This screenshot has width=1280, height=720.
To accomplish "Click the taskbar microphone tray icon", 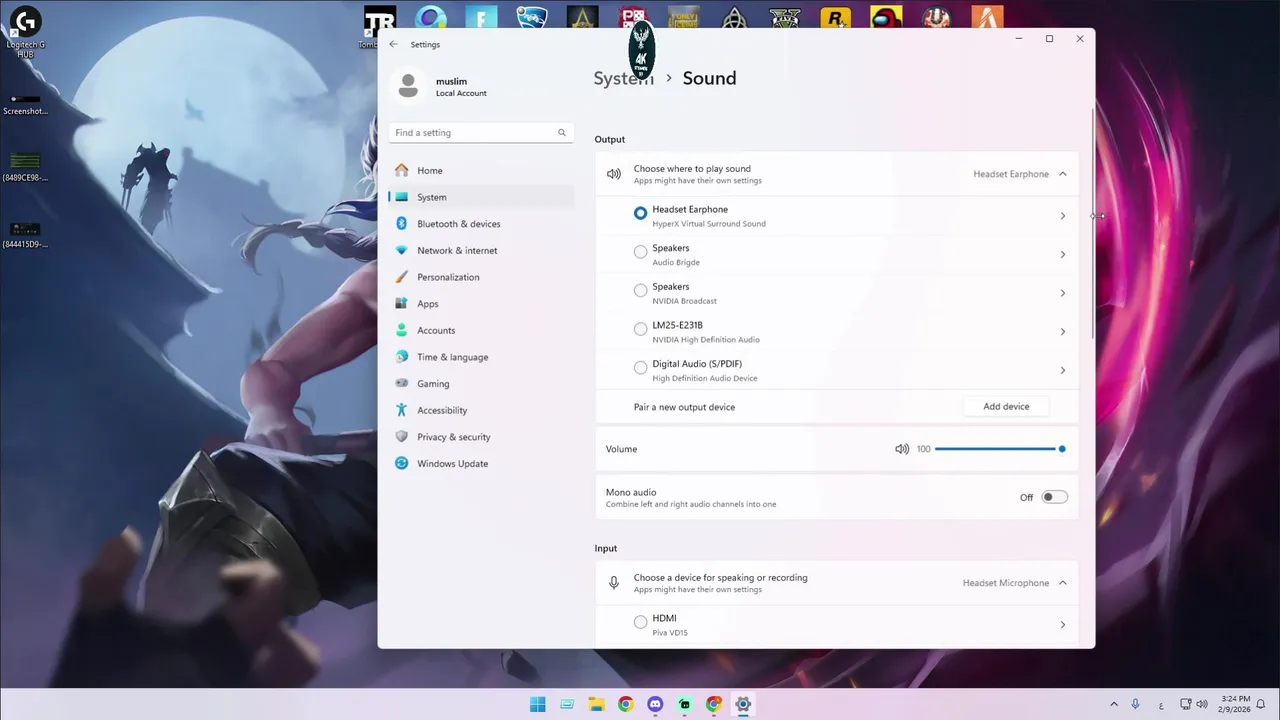I will pyautogui.click(x=1135, y=704).
